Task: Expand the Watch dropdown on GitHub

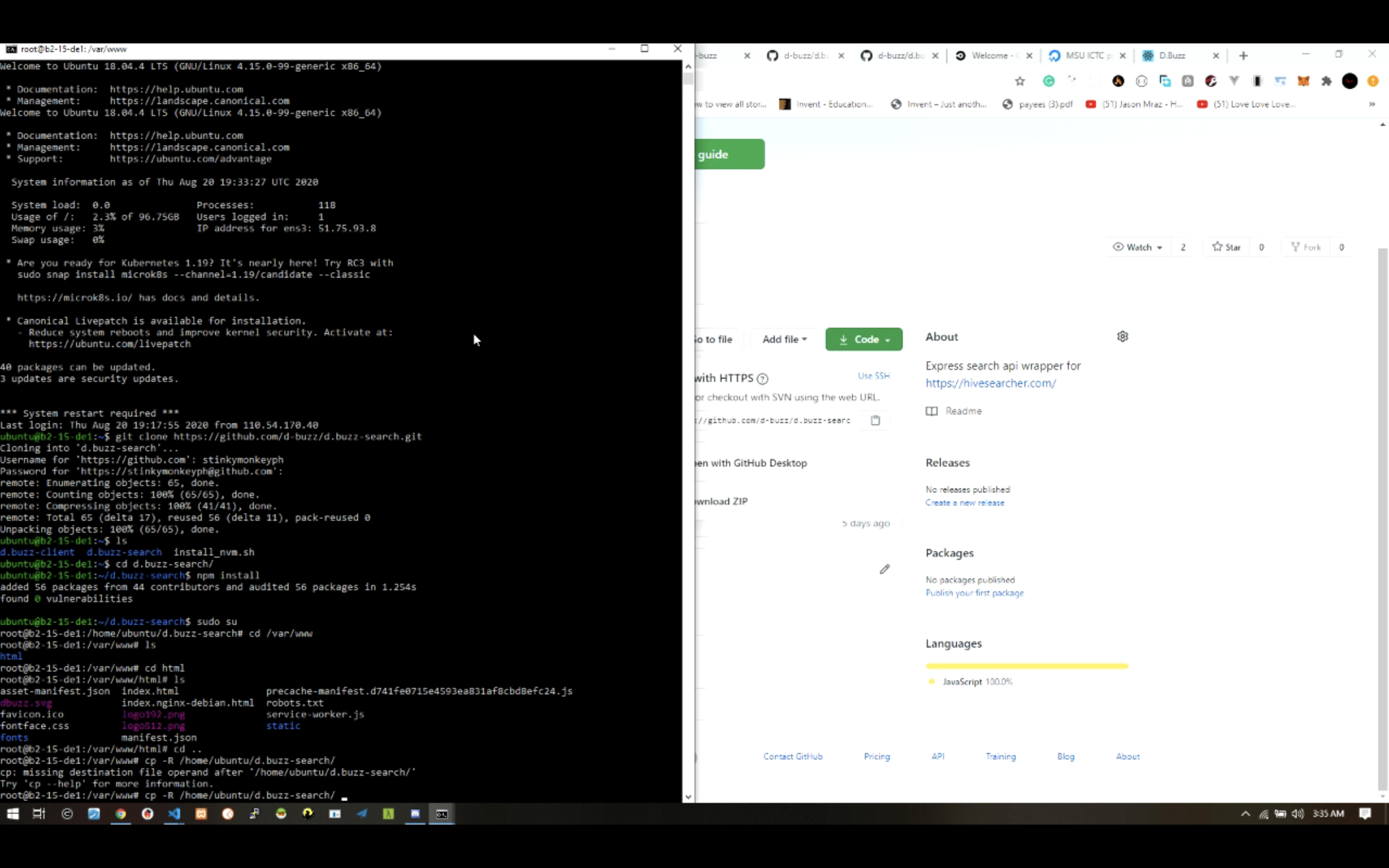Action: tap(1137, 247)
